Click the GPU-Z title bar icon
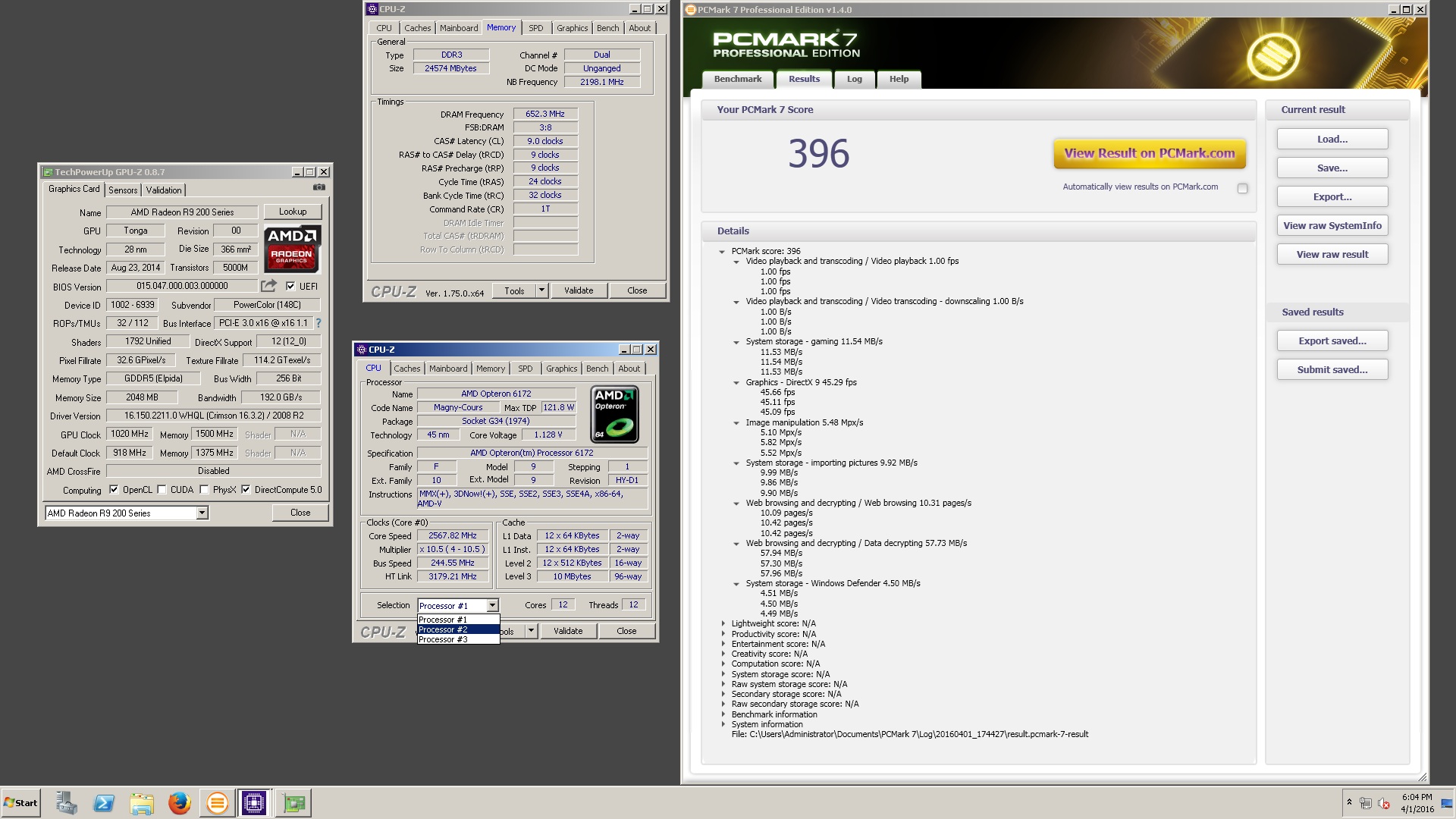The image size is (1456, 819). click(x=48, y=172)
